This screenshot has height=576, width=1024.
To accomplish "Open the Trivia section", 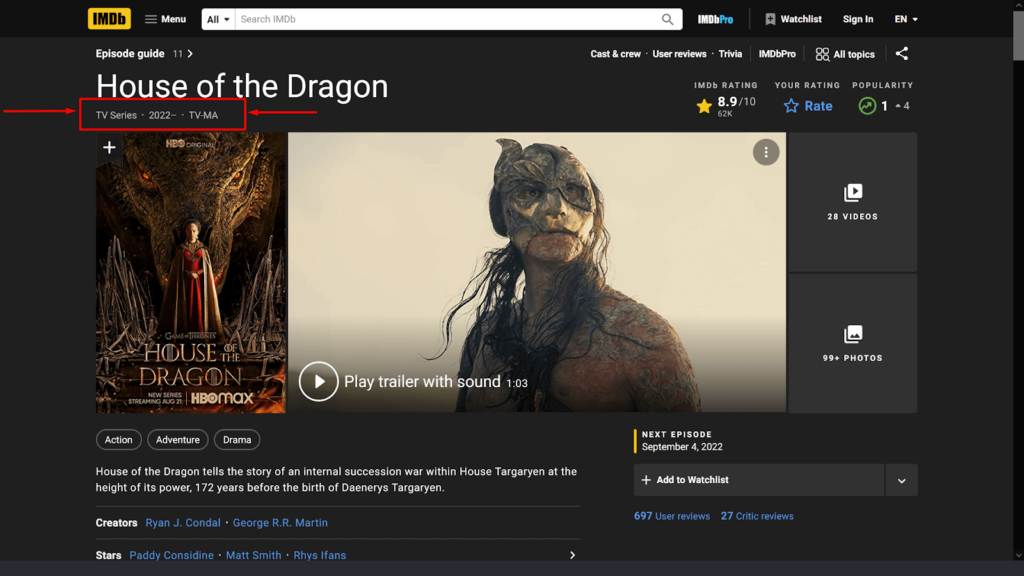I will point(730,54).
